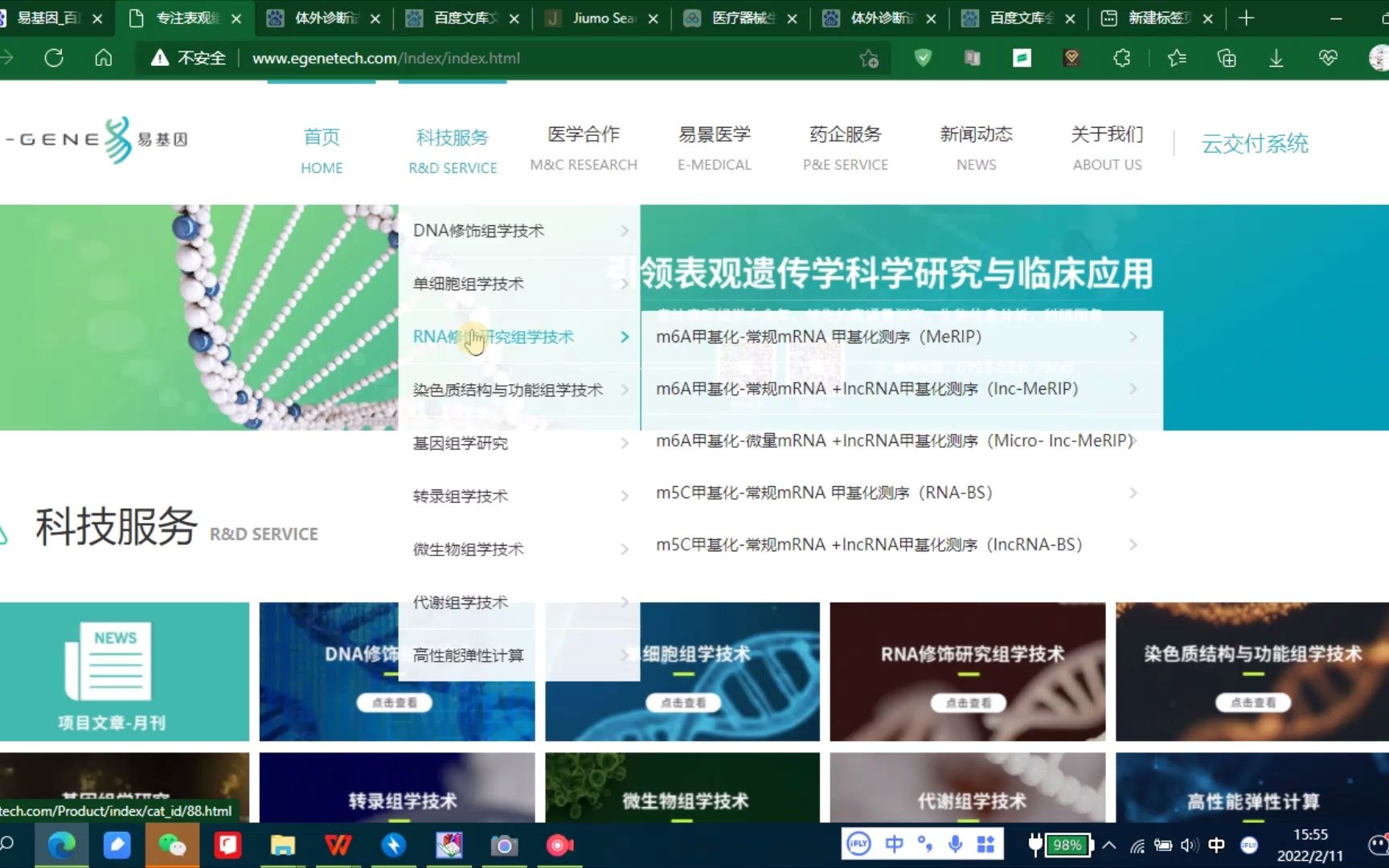Open WPS Office from the taskbar

[338, 845]
